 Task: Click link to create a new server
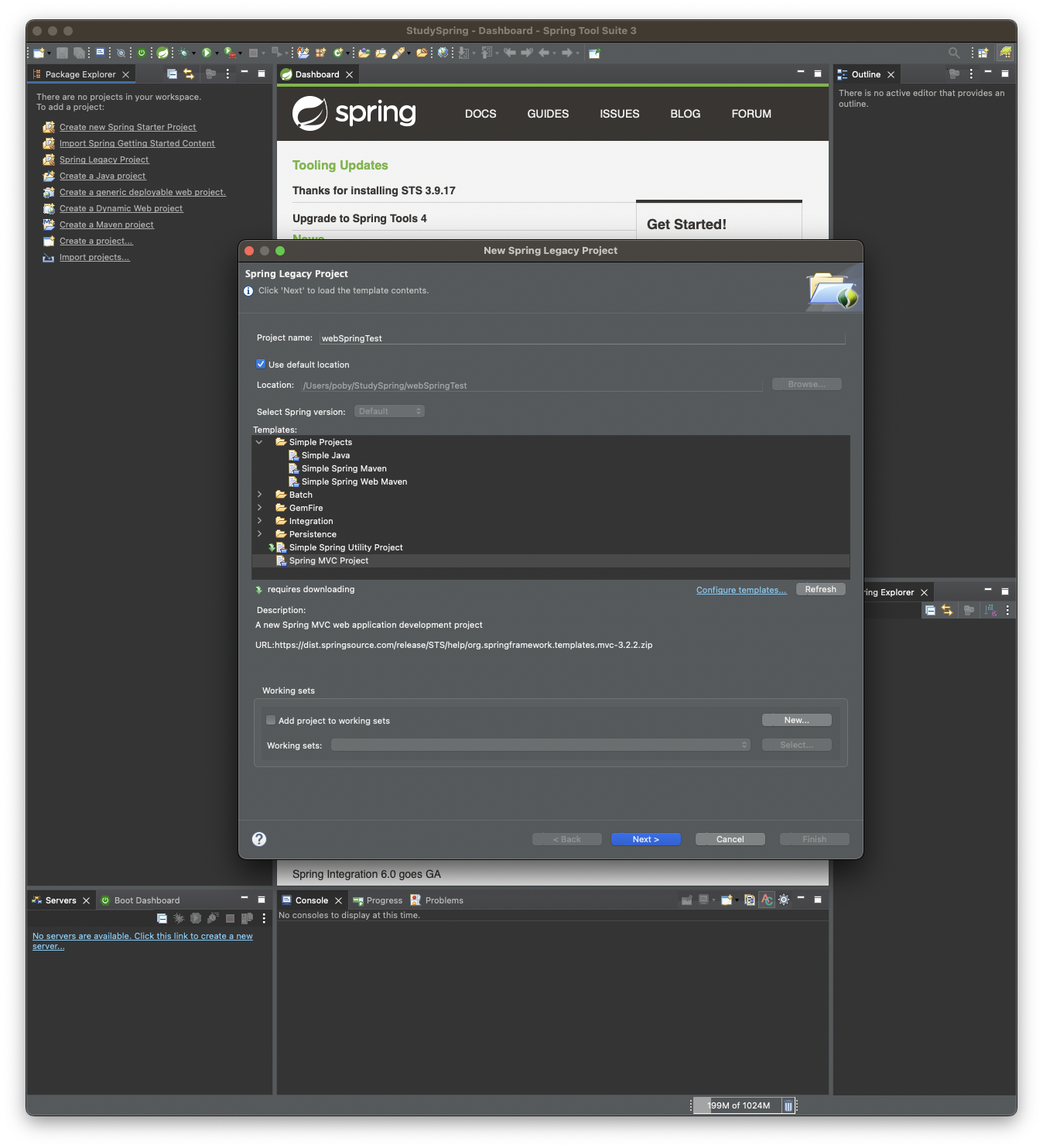[142, 941]
